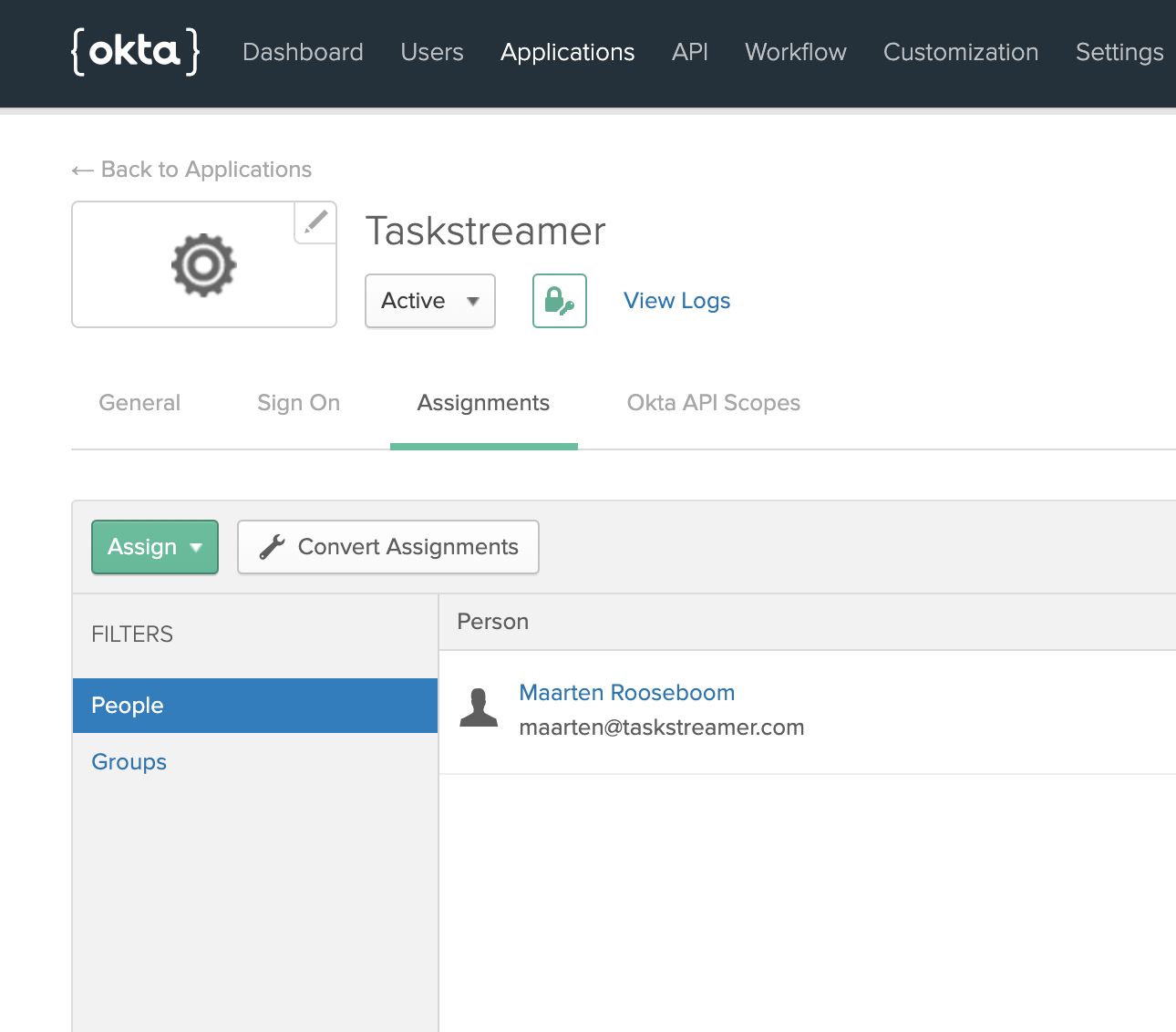Open Maarten Rooseboom's profile link
Viewport: 1176px width, 1032px height.
click(x=627, y=693)
